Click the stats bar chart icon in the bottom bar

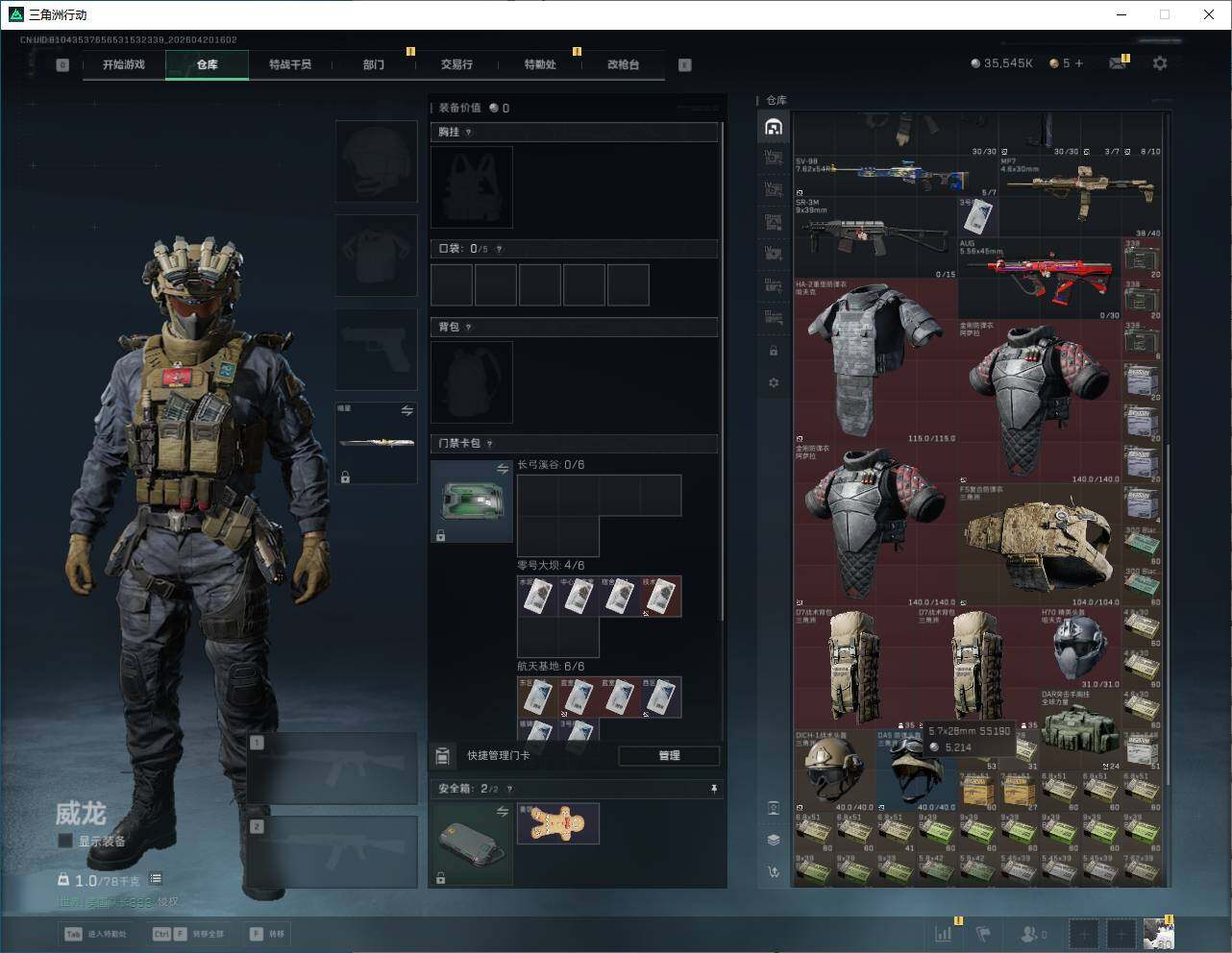pos(946,933)
